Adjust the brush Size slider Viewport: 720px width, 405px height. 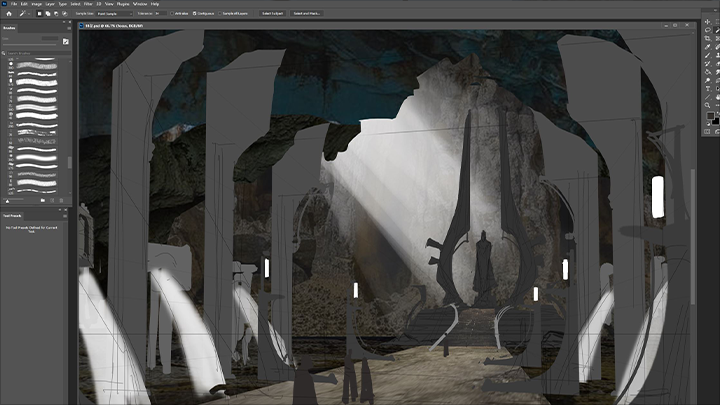click(30, 45)
